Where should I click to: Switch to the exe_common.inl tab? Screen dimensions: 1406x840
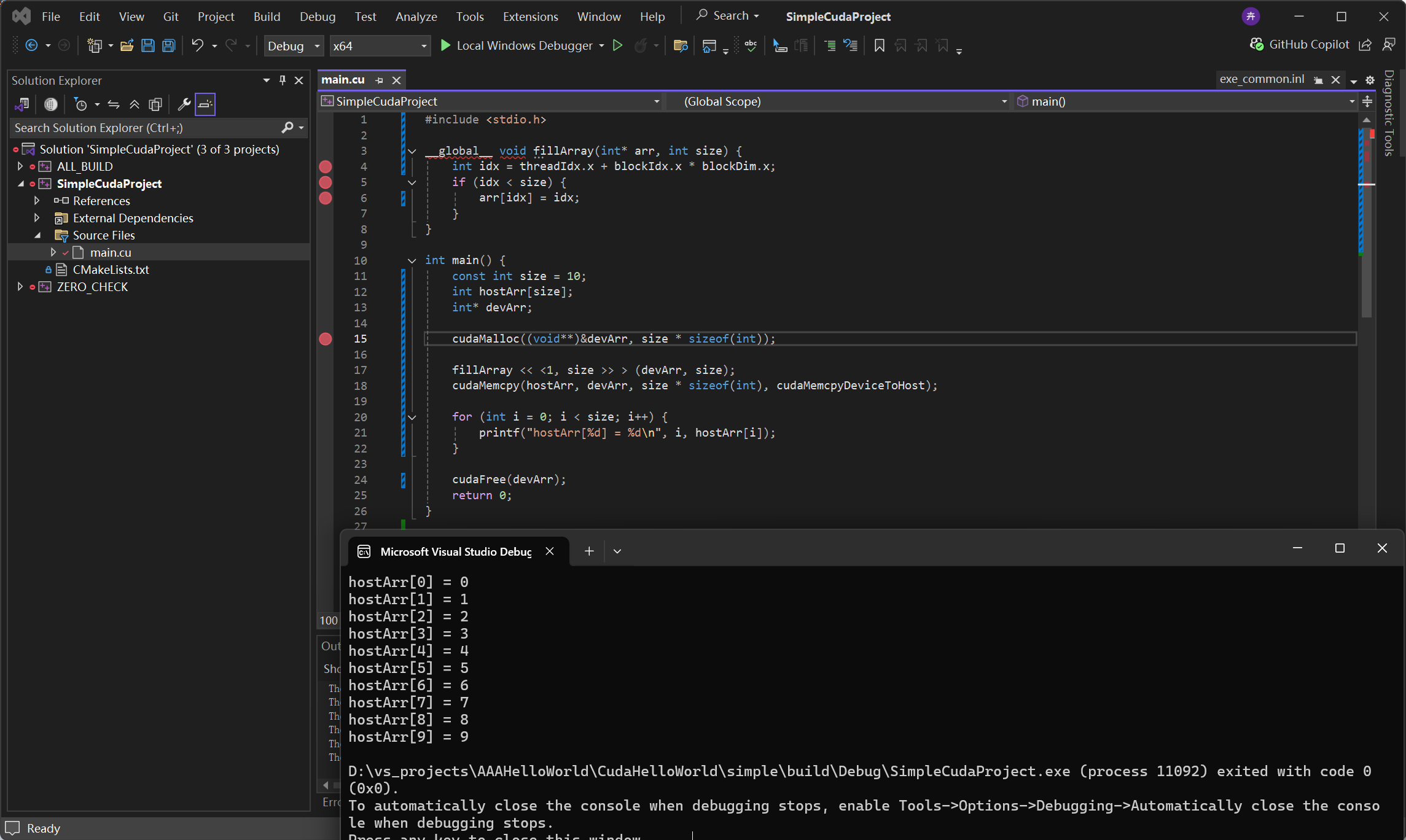(x=1261, y=79)
